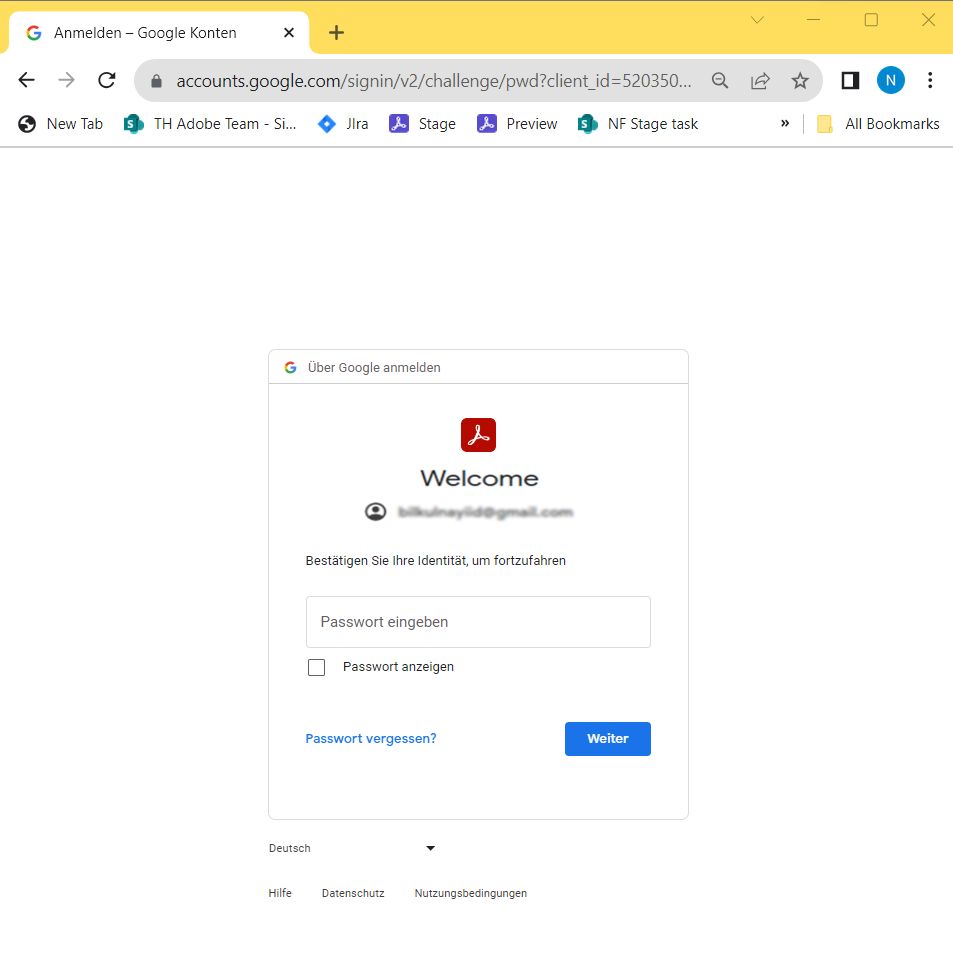
Task: Reload the current page
Action: pyautogui.click(x=106, y=80)
